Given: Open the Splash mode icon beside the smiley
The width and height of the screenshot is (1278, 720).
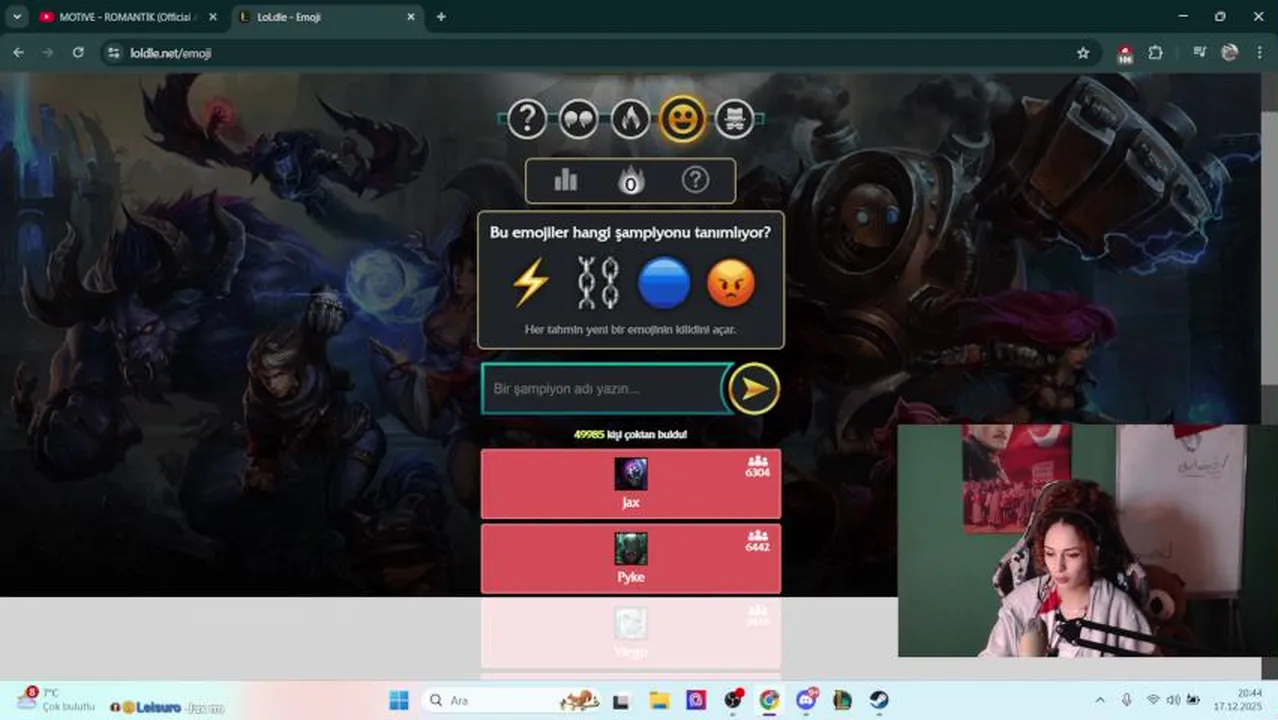Looking at the screenshot, I should tap(734, 120).
